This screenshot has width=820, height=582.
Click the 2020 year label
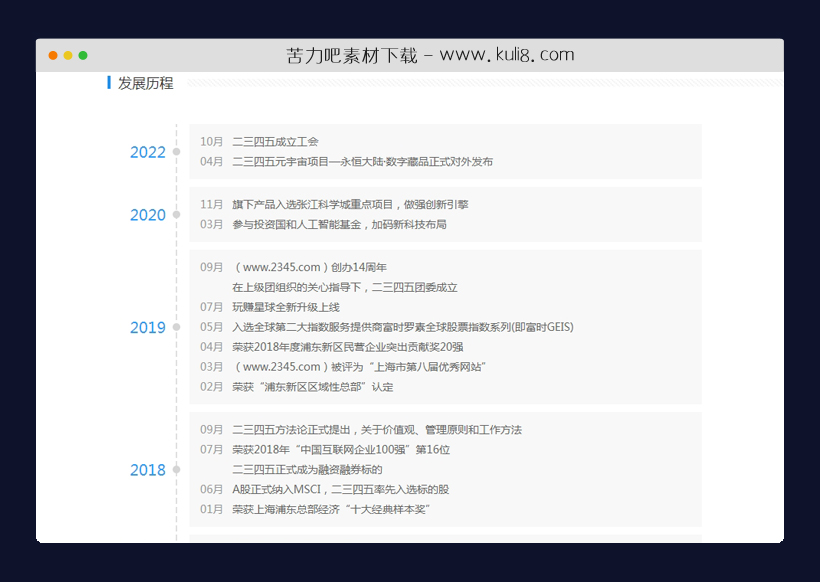(x=148, y=215)
